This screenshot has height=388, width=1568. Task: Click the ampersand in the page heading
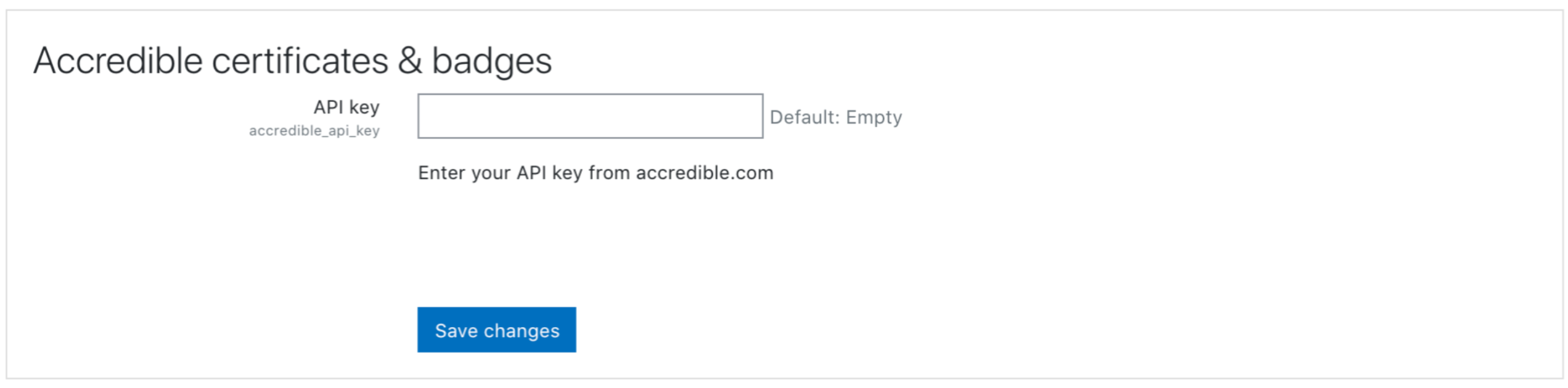pyautogui.click(x=411, y=61)
